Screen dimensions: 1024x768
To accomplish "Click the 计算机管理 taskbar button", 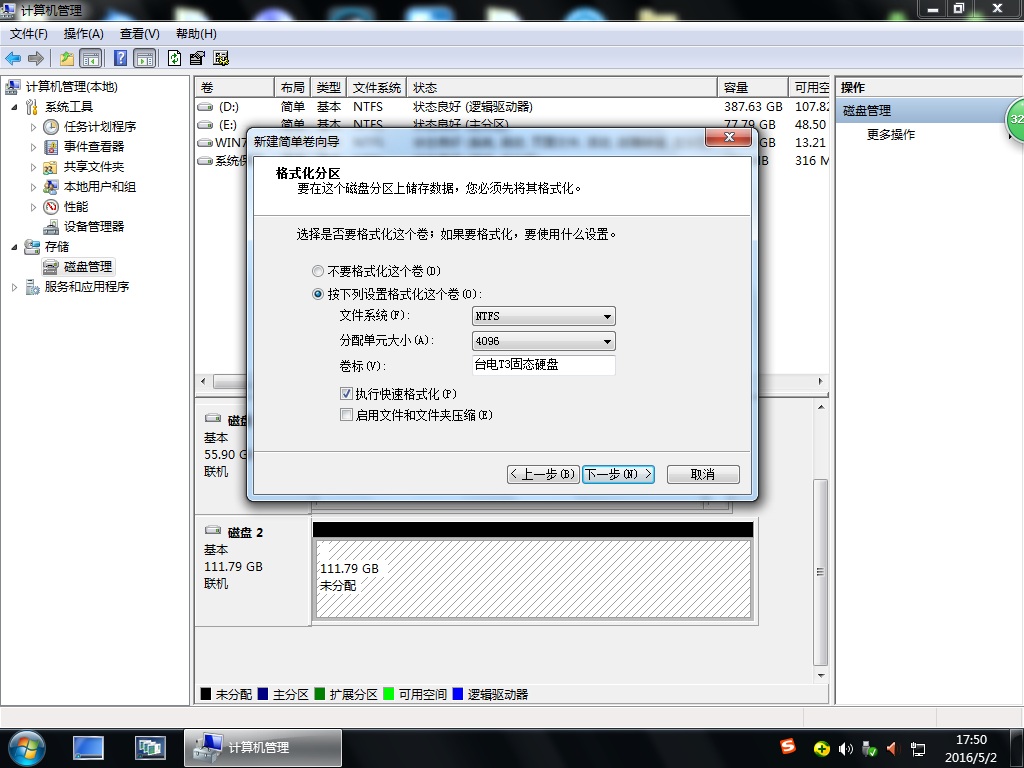I will pos(263,748).
